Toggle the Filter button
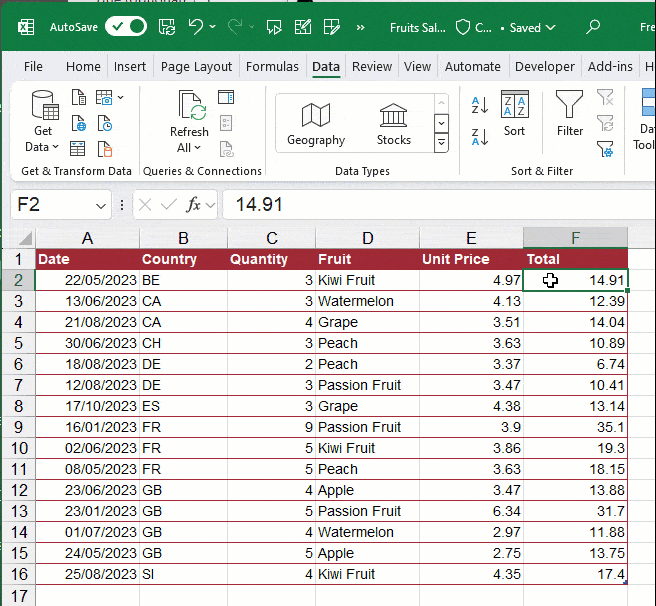This screenshot has width=656, height=606. 569,113
